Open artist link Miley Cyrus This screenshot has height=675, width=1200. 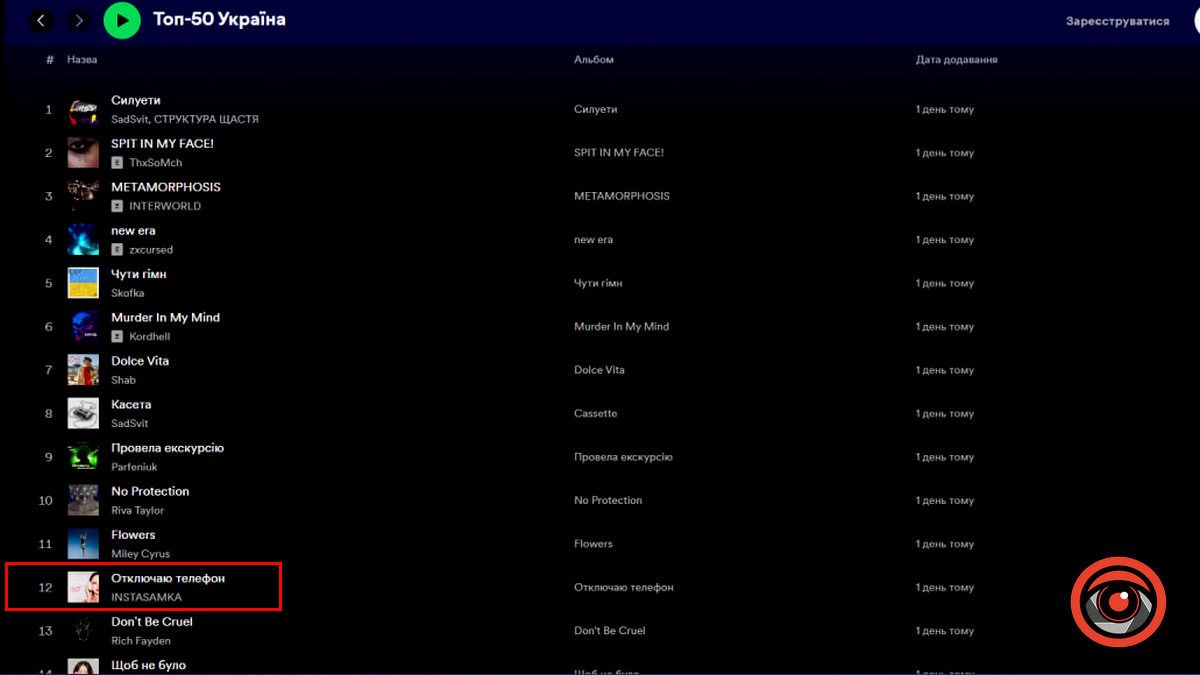pos(140,554)
